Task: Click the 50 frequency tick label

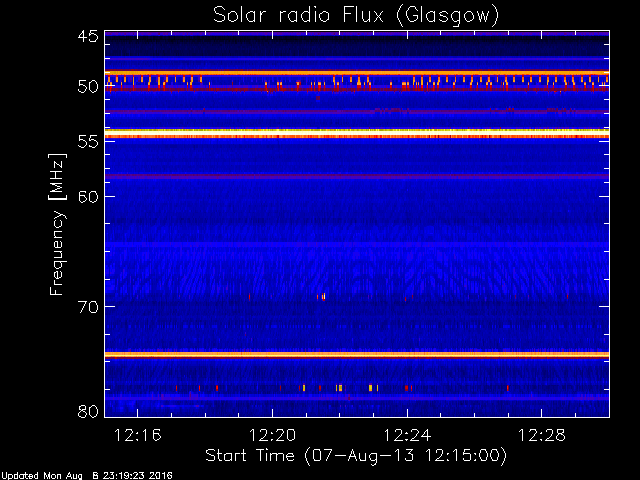Action: (88, 87)
